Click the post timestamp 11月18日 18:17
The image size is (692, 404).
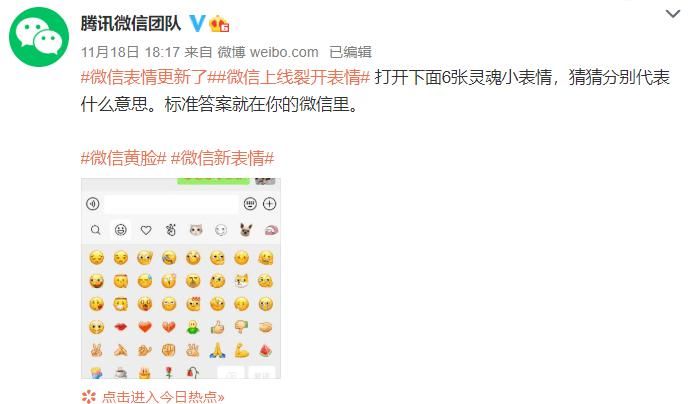coord(130,52)
